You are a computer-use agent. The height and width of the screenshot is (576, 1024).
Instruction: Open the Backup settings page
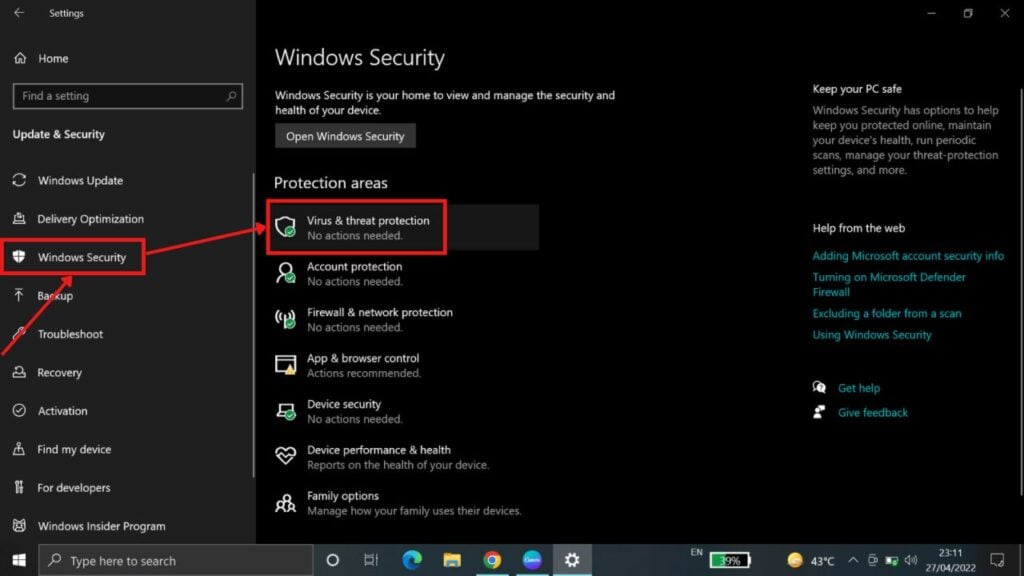pos(55,296)
